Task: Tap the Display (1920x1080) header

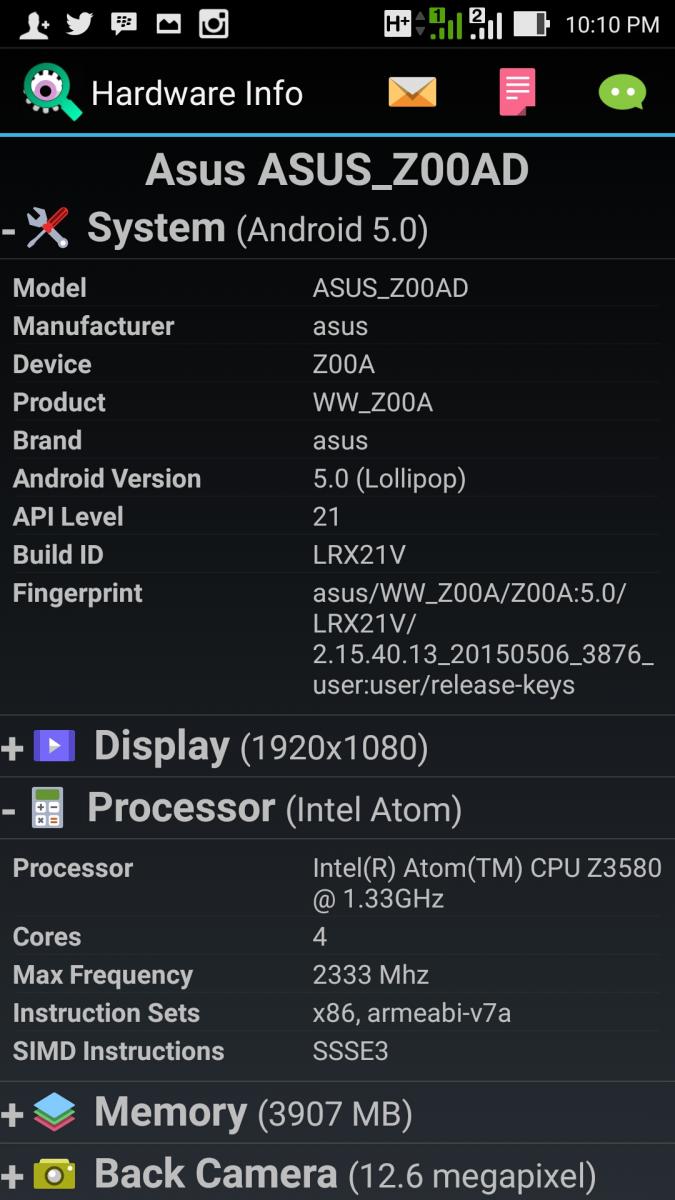Action: 261,747
